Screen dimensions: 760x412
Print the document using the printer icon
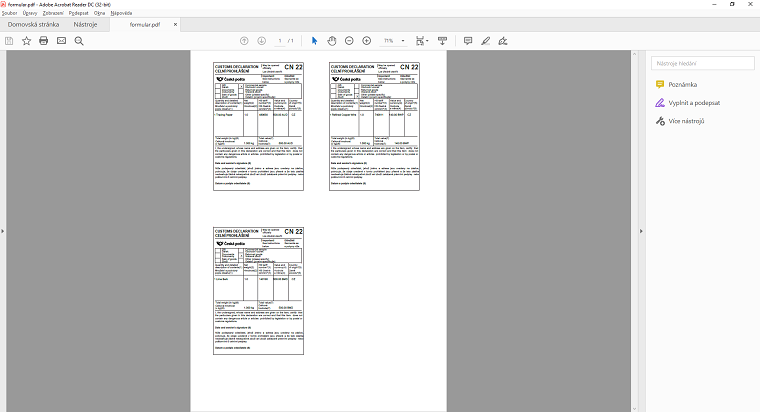click(x=43, y=41)
